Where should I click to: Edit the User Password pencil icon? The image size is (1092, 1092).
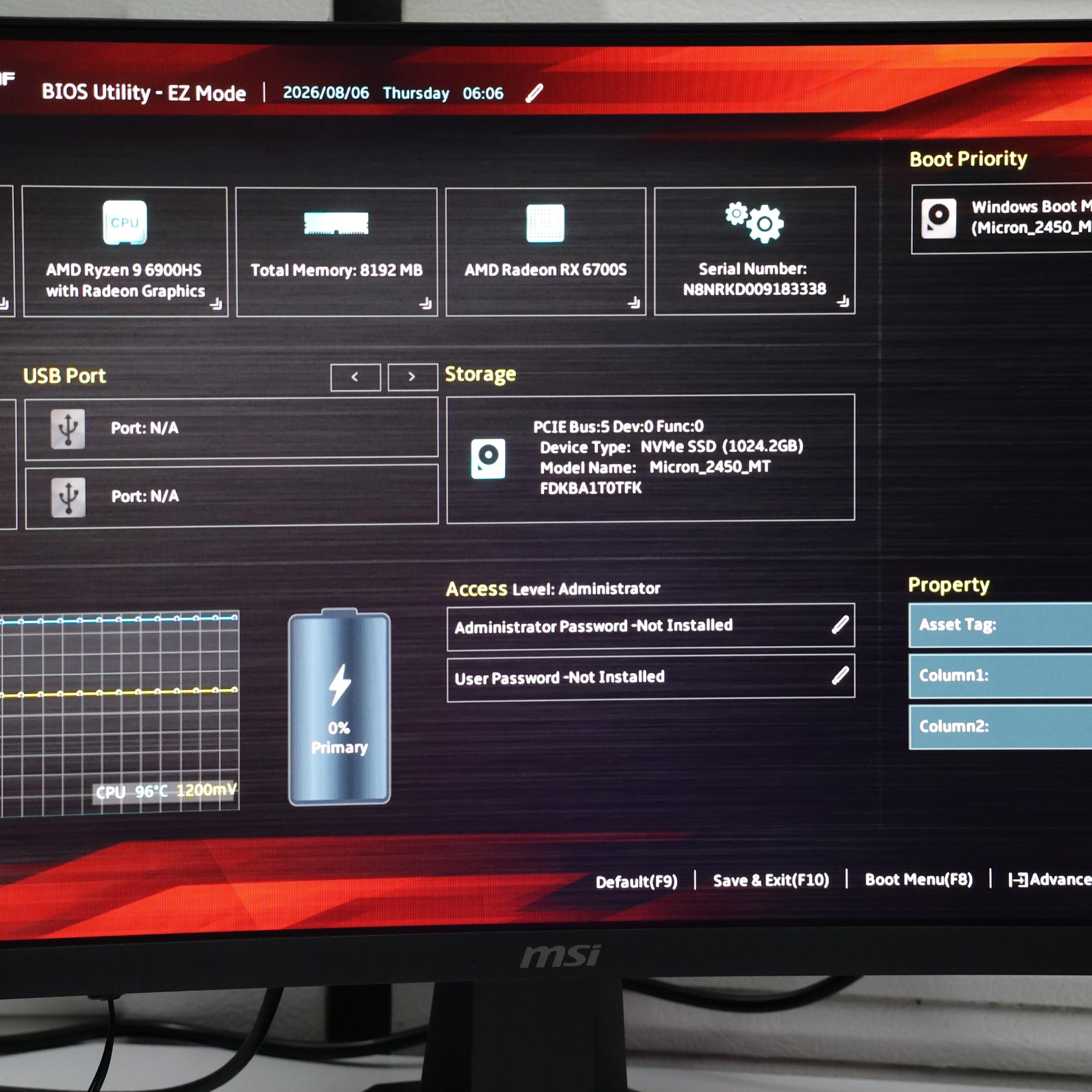(840, 676)
